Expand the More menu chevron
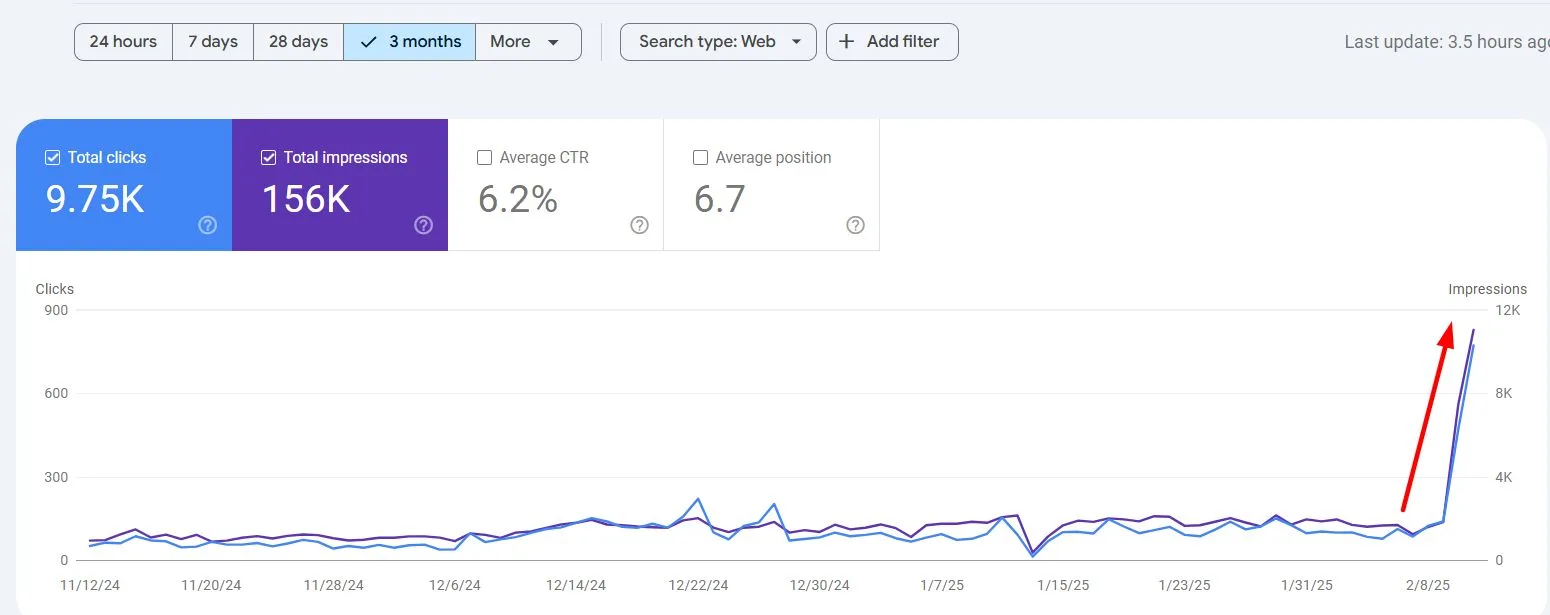Viewport: 1550px width, 615px height. [555, 42]
